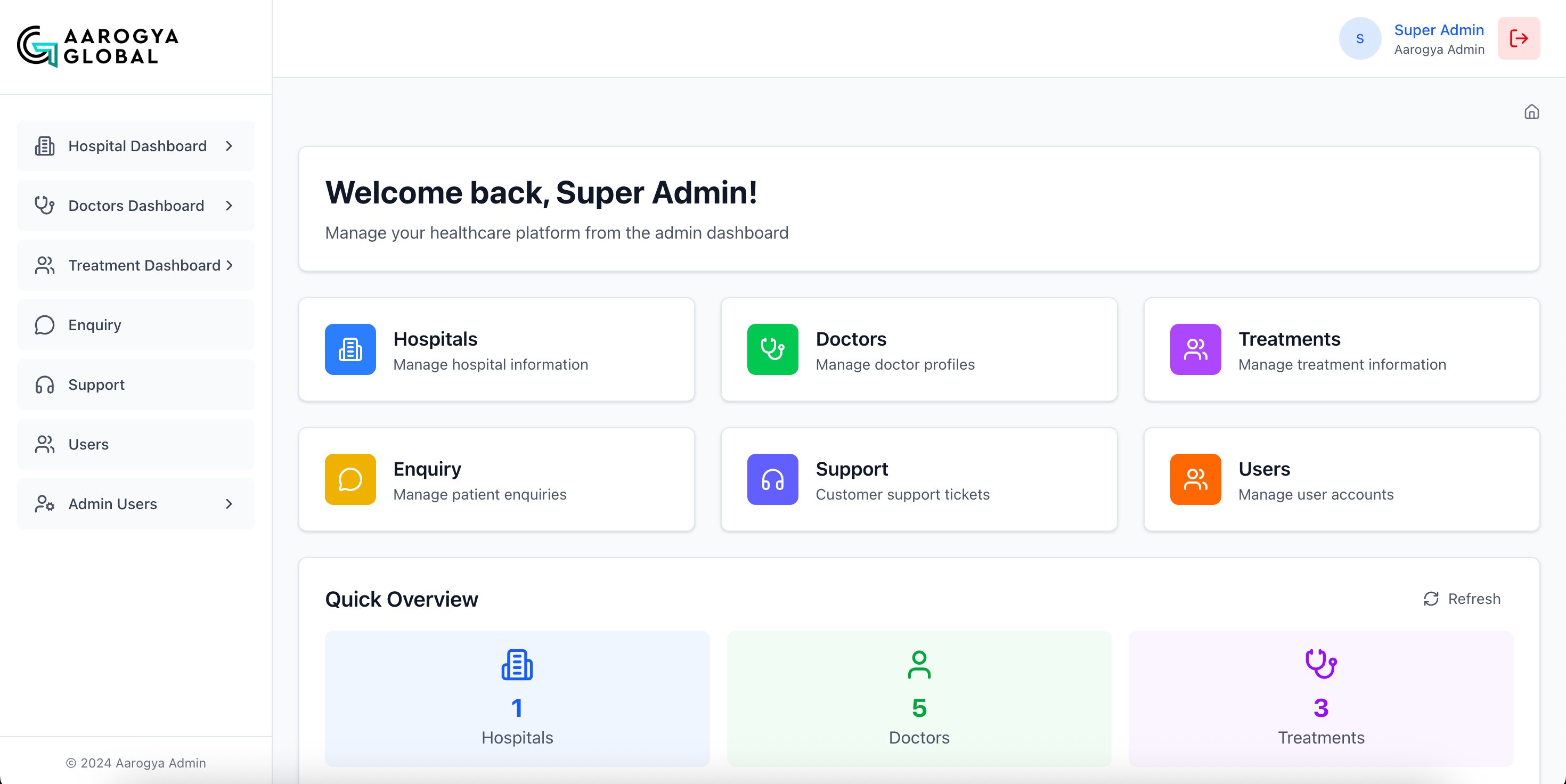1566x784 pixels.
Task: Open the Users card title
Action: tap(1265, 469)
